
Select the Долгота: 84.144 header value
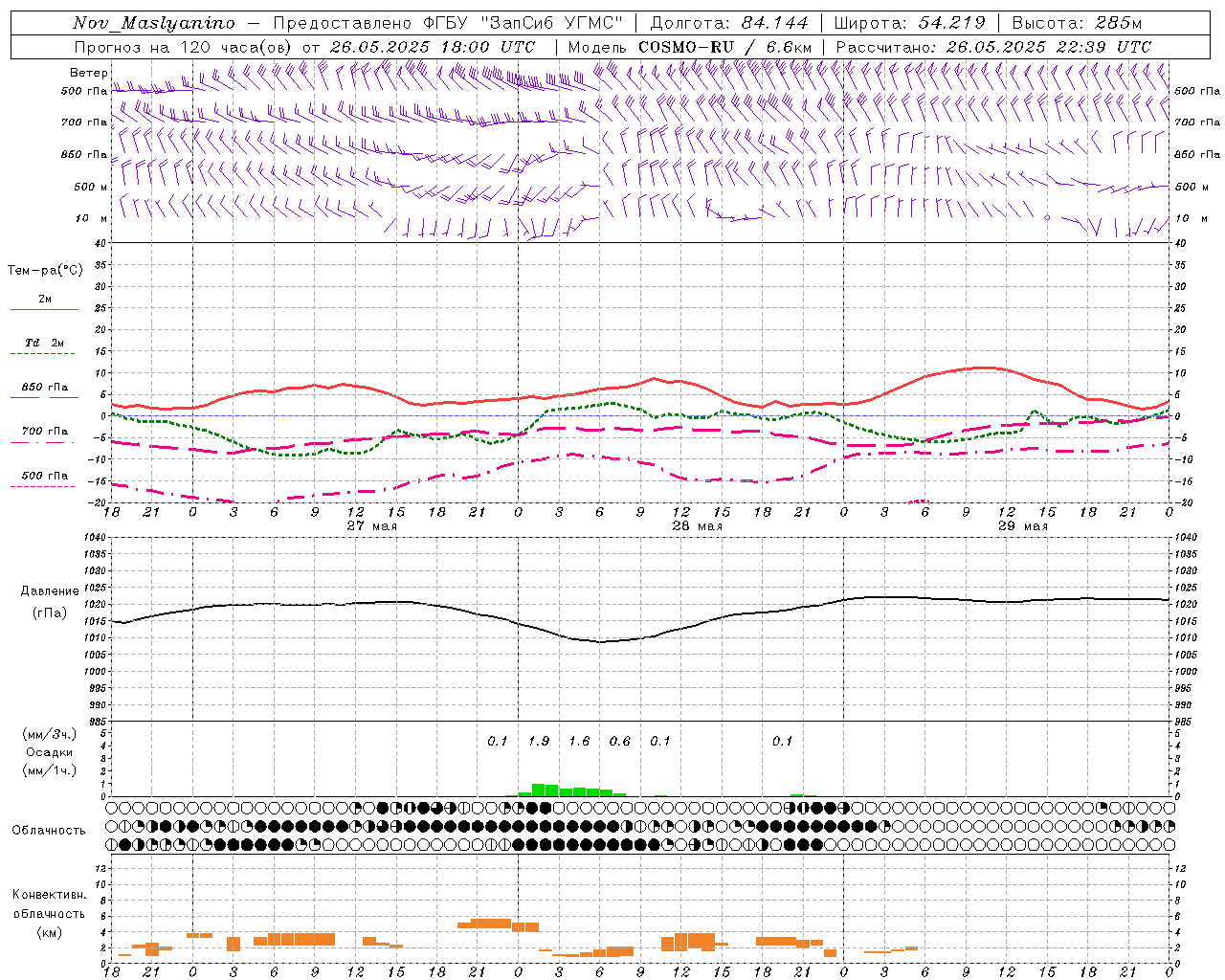coord(728,23)
